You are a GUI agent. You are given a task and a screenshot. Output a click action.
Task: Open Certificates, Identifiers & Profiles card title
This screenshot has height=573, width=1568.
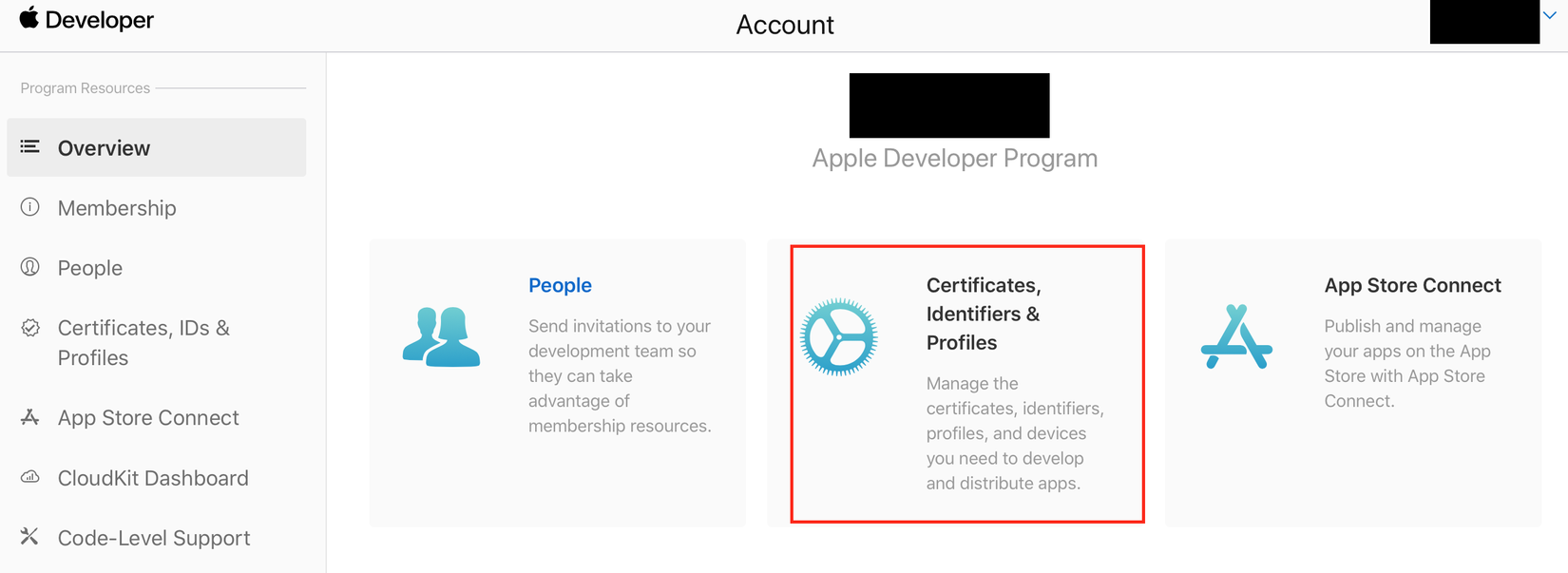click(984, 314)
